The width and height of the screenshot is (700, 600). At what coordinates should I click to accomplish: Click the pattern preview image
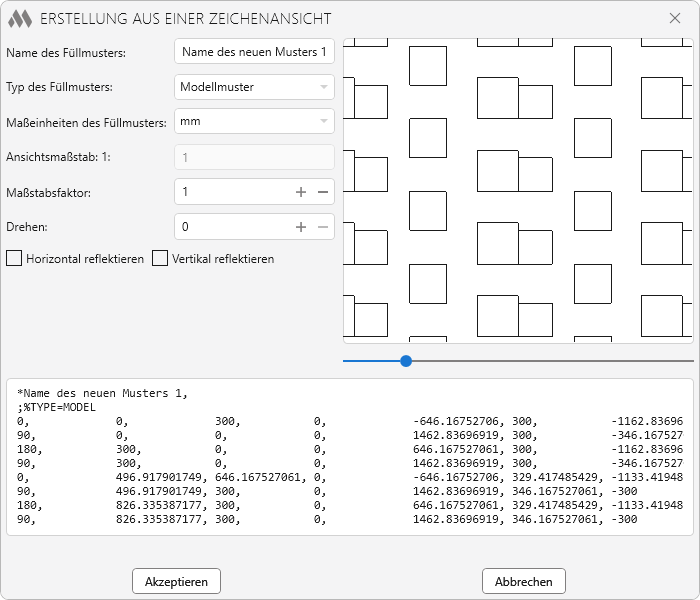[x=518, y=191]
